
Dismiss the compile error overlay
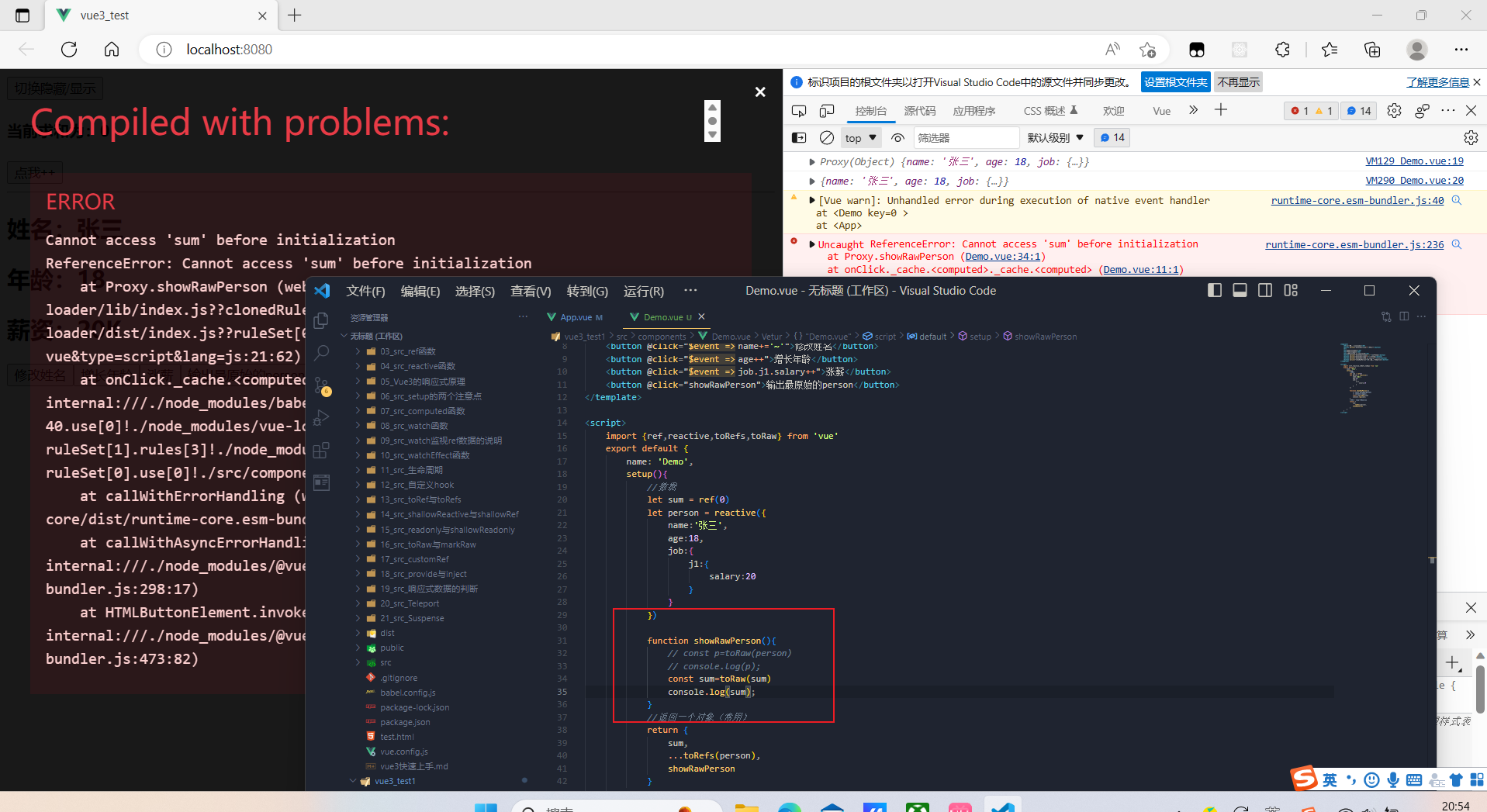[x=760, y=92]
